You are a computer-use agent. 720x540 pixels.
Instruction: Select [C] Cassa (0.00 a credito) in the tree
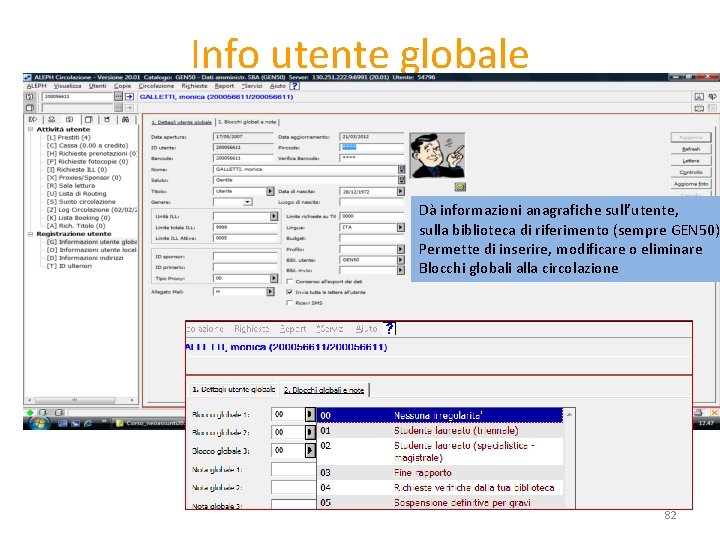pos(87,146)
